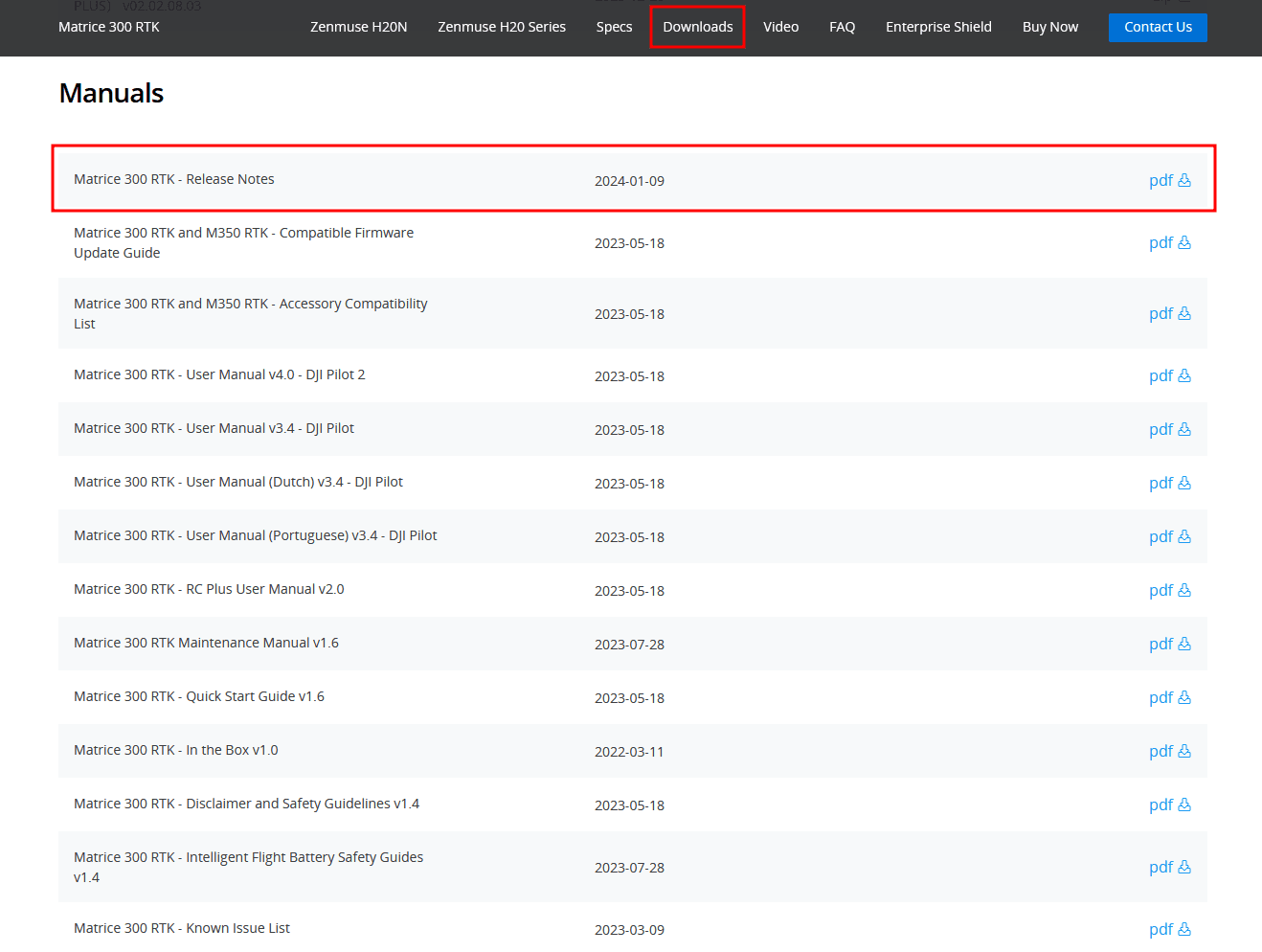Download the Known Issue List pdf
Image resolution: width=1262 pixels, height=952 pixels.
[1169, 929]
